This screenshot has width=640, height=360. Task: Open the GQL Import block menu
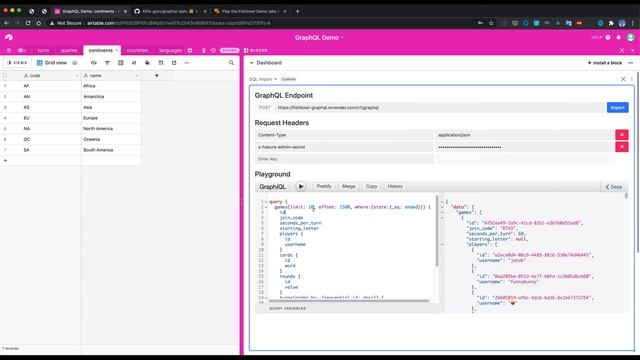click(x=262, y=79)
